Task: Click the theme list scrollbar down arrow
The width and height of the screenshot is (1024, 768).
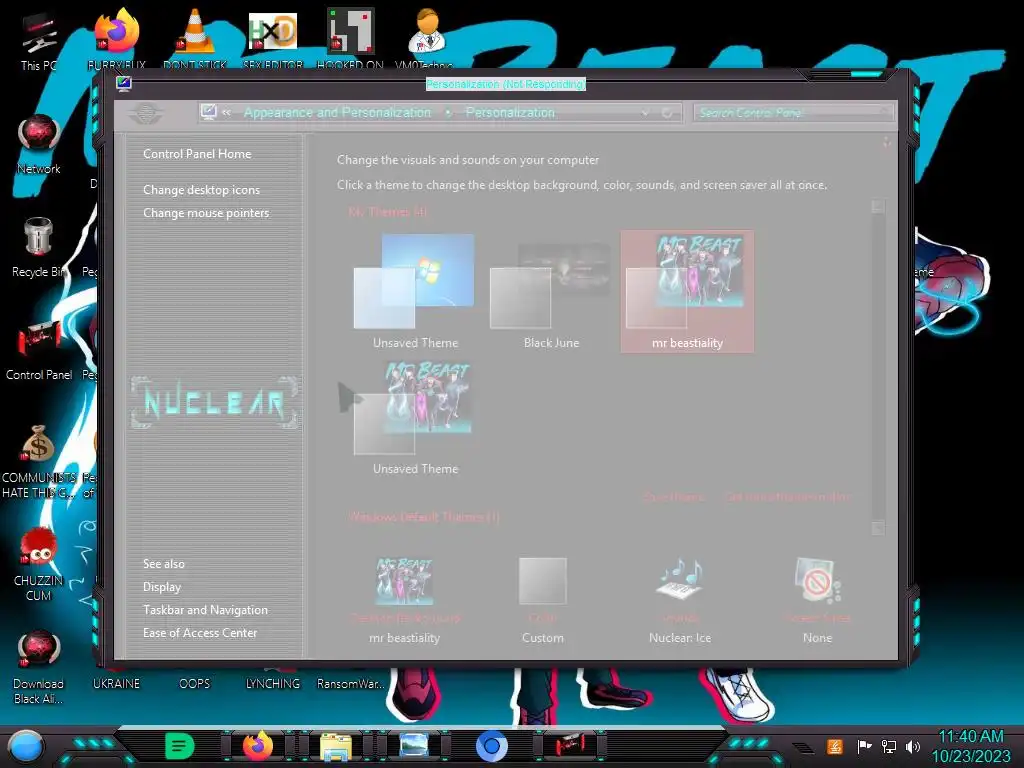Action: point(878,528)
